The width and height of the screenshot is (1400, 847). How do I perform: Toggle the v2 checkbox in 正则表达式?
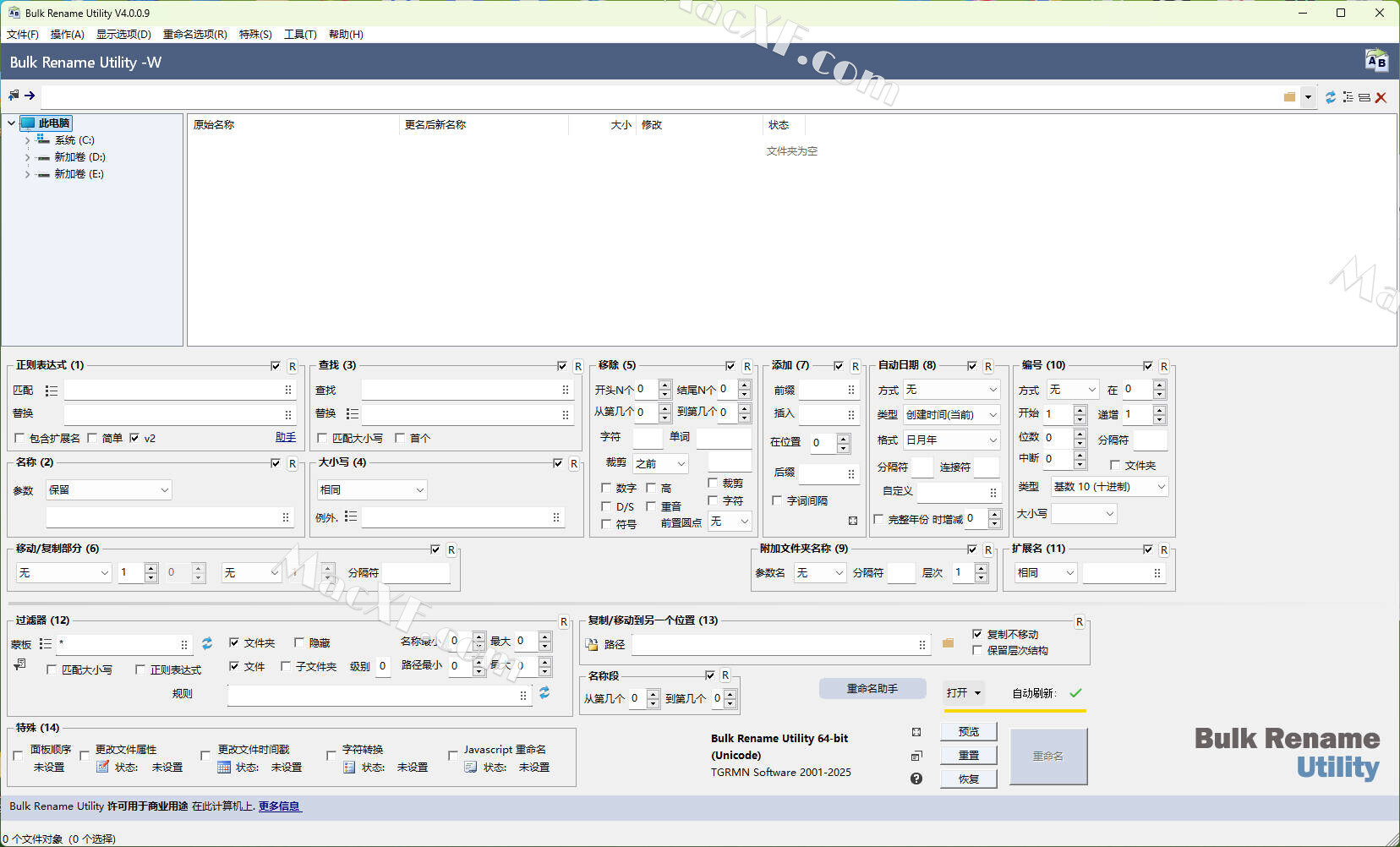134,438
